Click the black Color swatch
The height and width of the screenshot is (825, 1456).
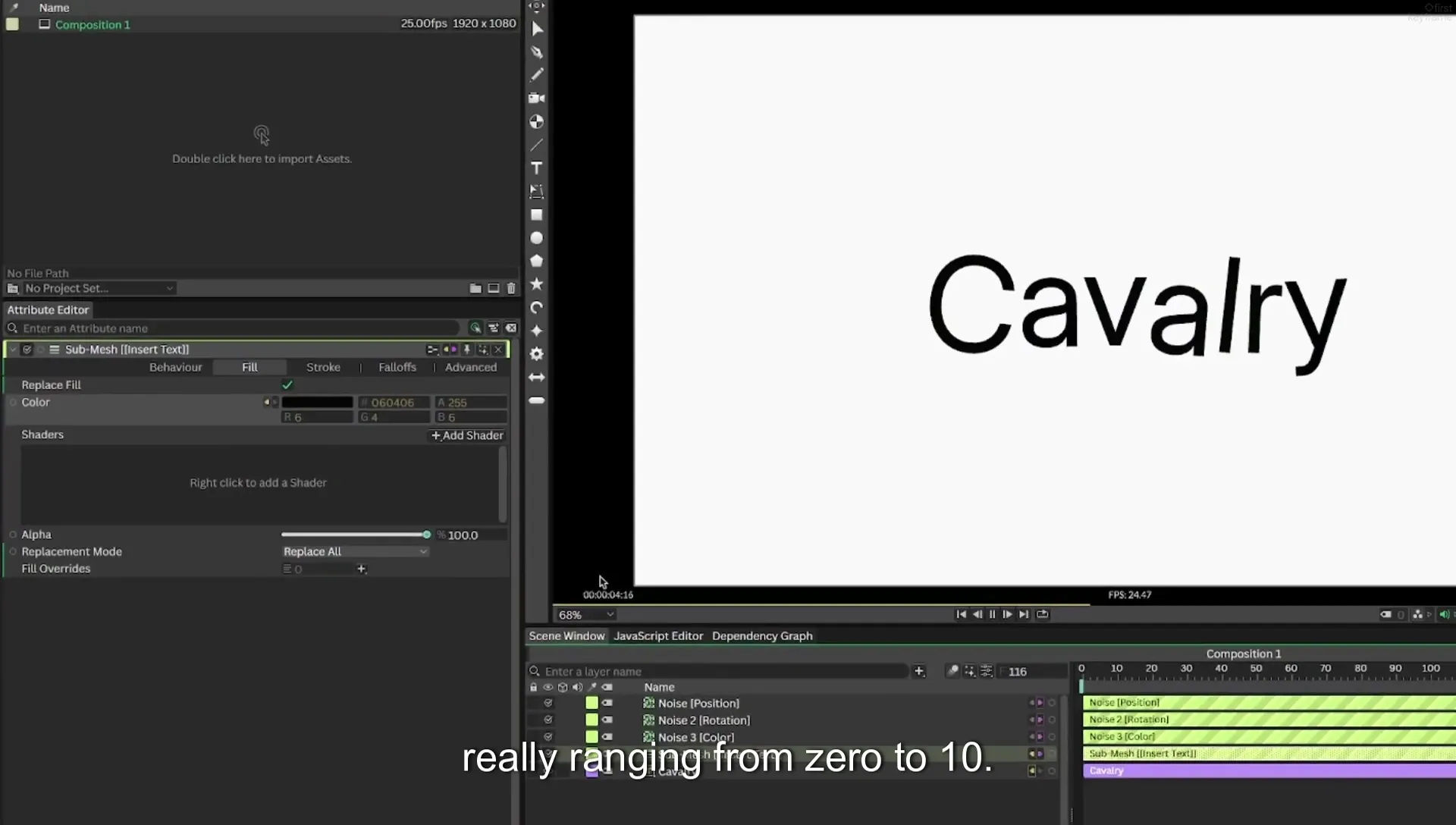(x=317, y=403)
